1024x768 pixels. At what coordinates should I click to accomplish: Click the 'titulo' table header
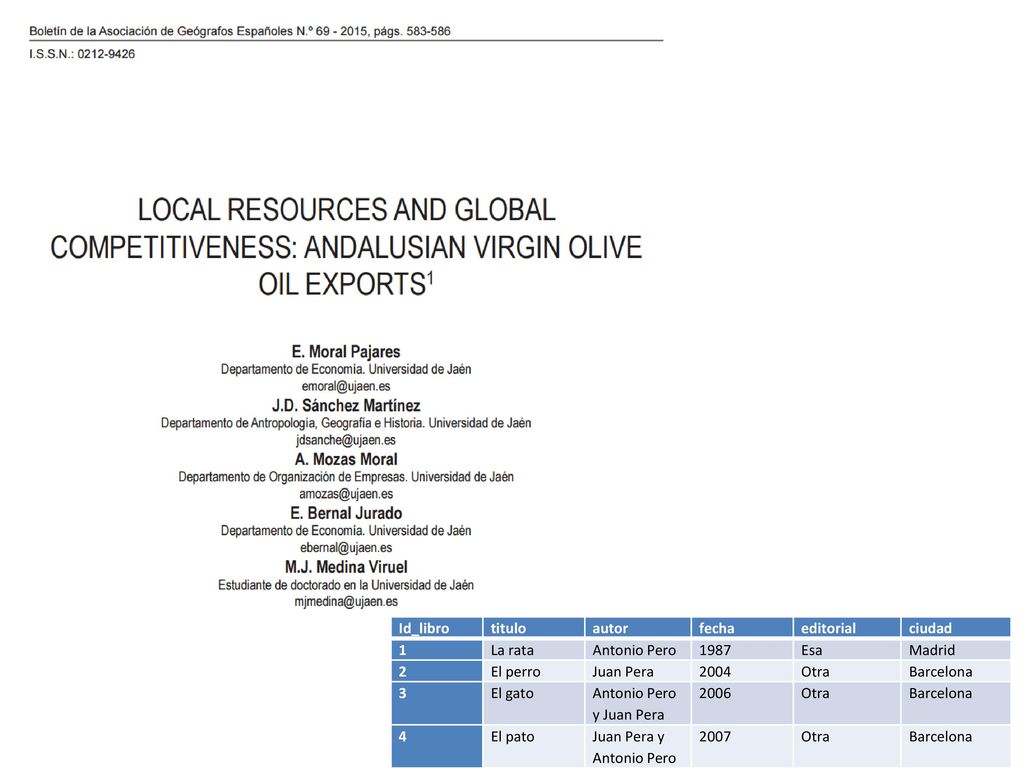534,628
